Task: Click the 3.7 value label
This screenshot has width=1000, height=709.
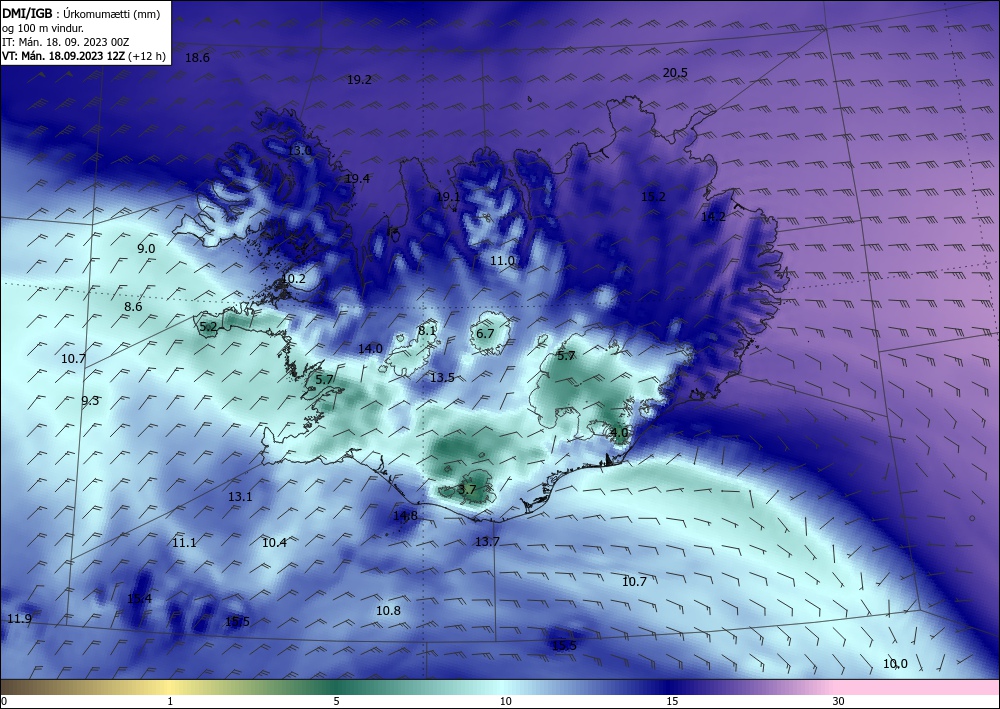Action: point(467,490)
